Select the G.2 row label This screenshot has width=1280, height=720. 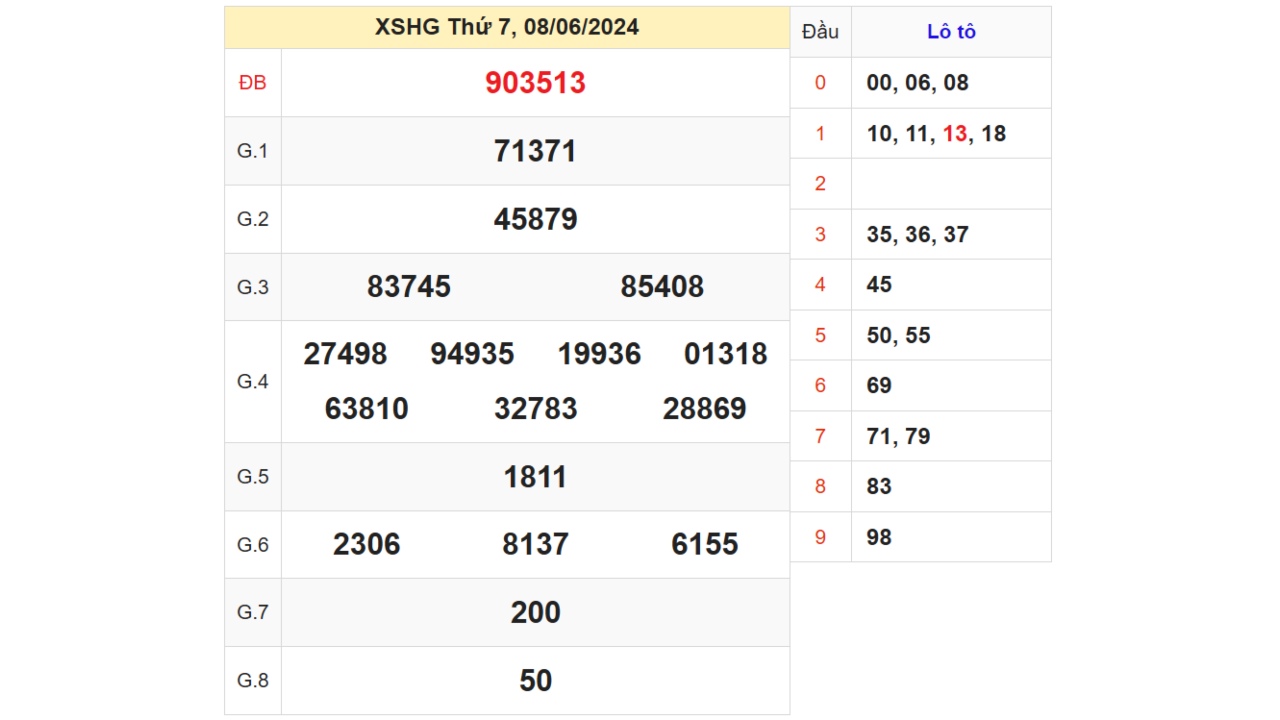(253, 219)
